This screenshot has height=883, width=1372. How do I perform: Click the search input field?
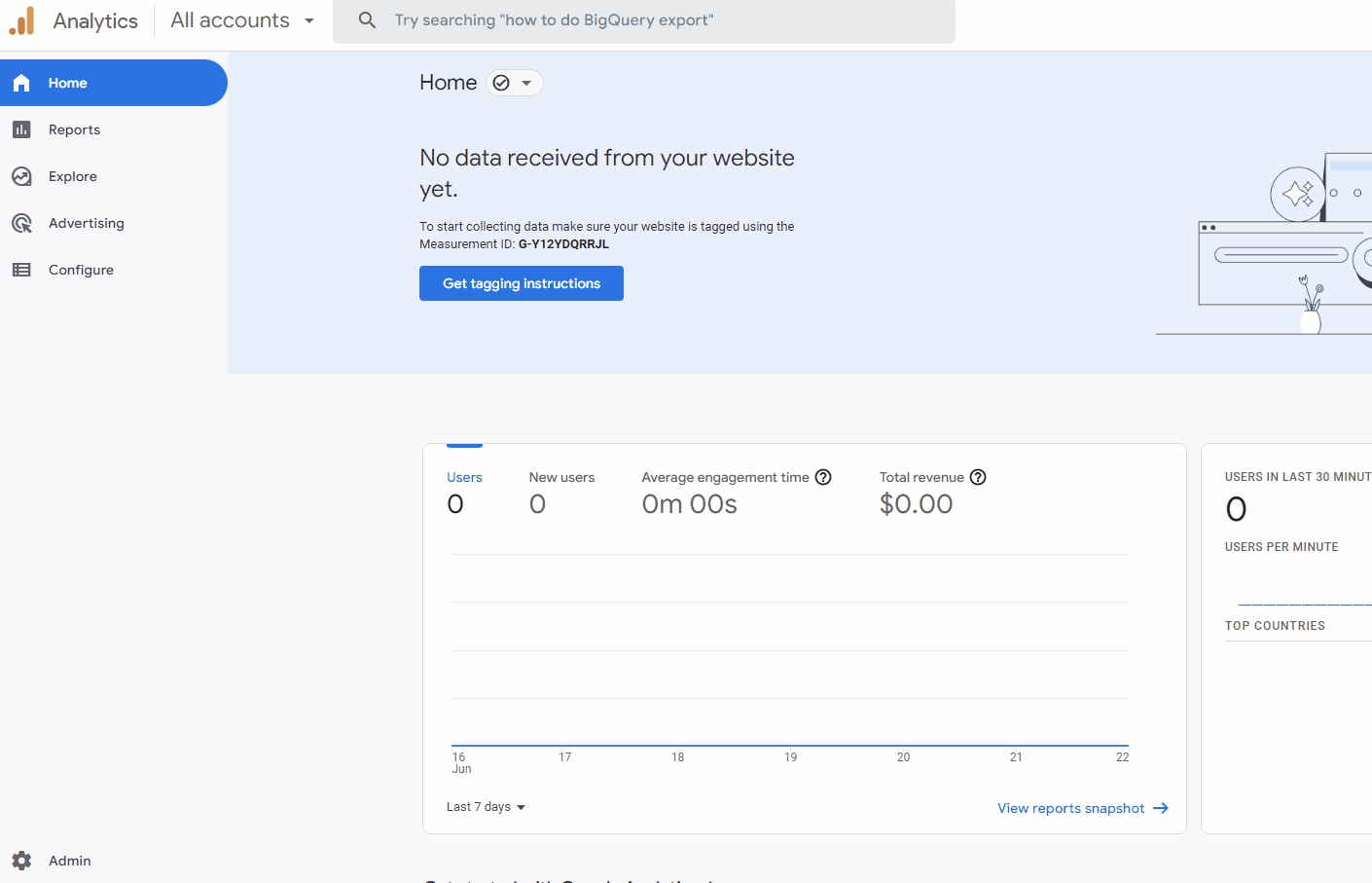(x=644, y=20)
